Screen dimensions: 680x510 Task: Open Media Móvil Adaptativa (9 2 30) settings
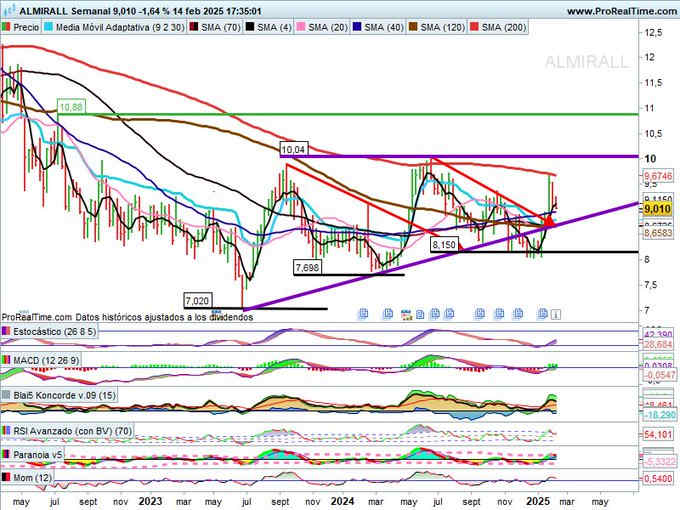click(114, 27)
